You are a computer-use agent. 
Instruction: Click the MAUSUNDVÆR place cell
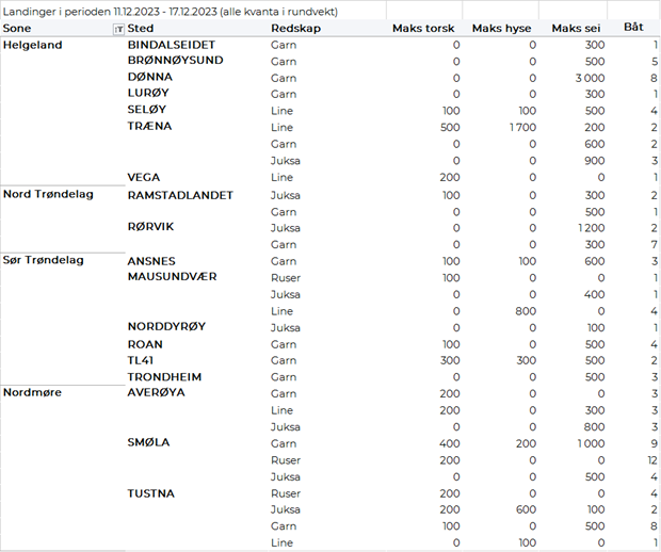172,277
